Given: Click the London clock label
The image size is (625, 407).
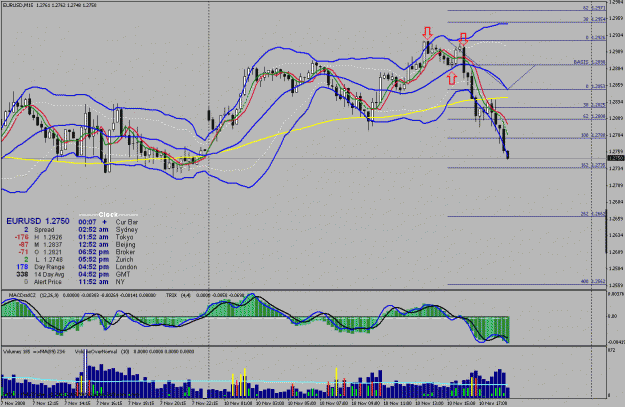Looking at the screenshot, I should [126, 267].
